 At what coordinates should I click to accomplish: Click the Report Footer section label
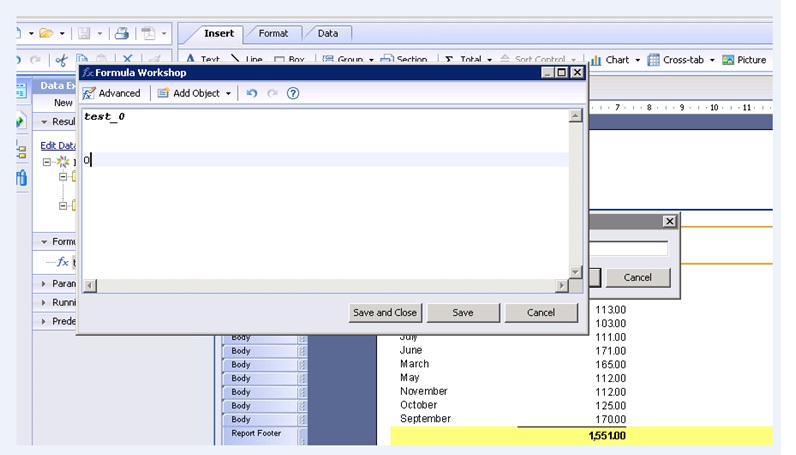[256, 434]
